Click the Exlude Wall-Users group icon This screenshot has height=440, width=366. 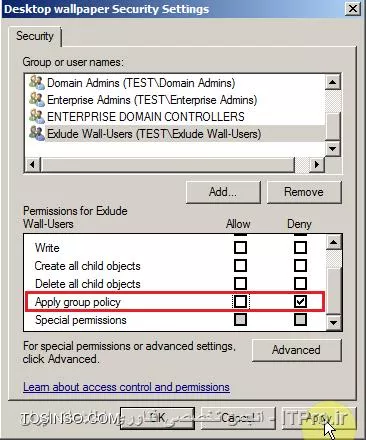tap(37, 133)
